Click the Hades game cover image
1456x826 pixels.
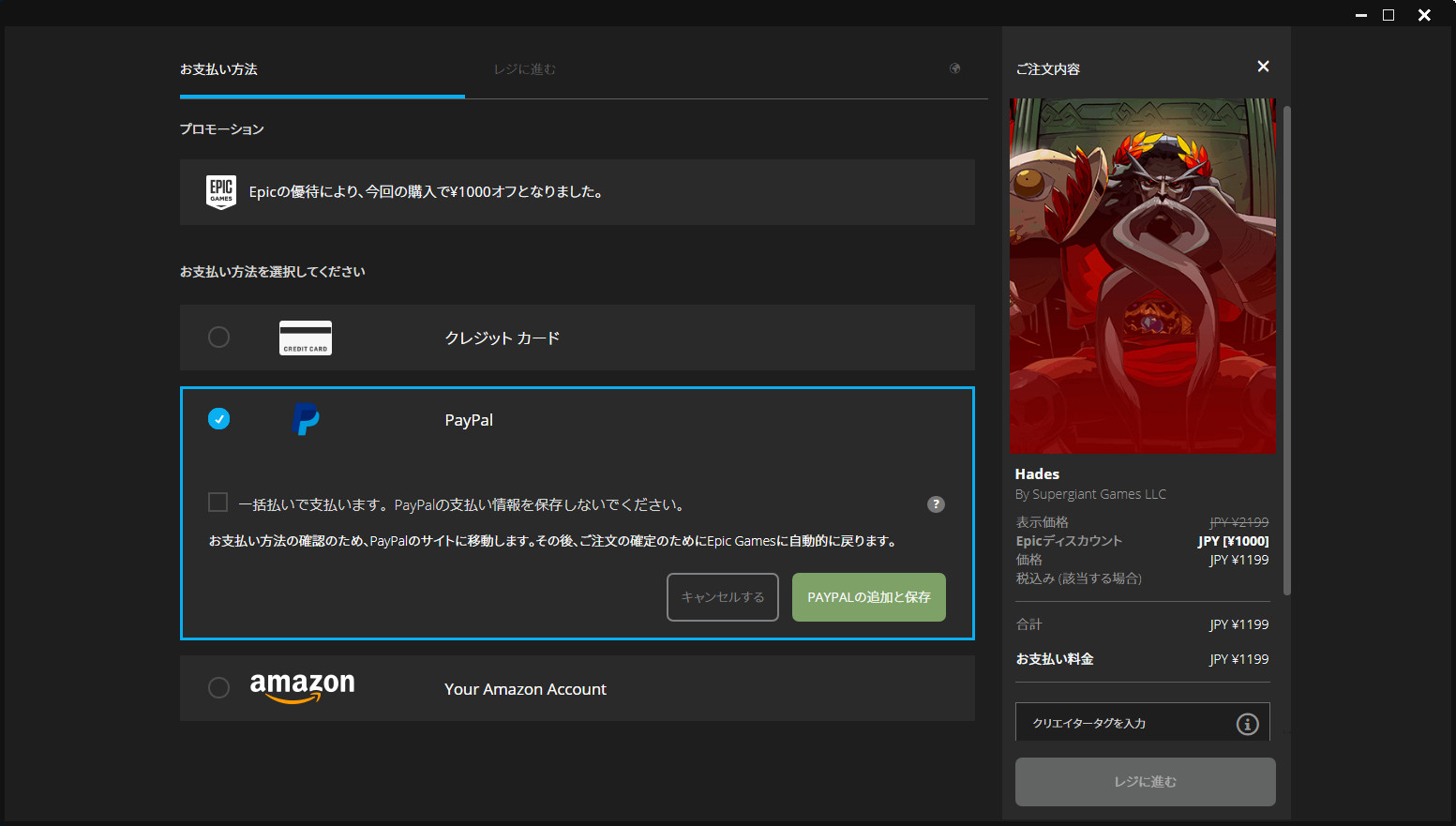pyautogui.click(x=1142, y=276)
